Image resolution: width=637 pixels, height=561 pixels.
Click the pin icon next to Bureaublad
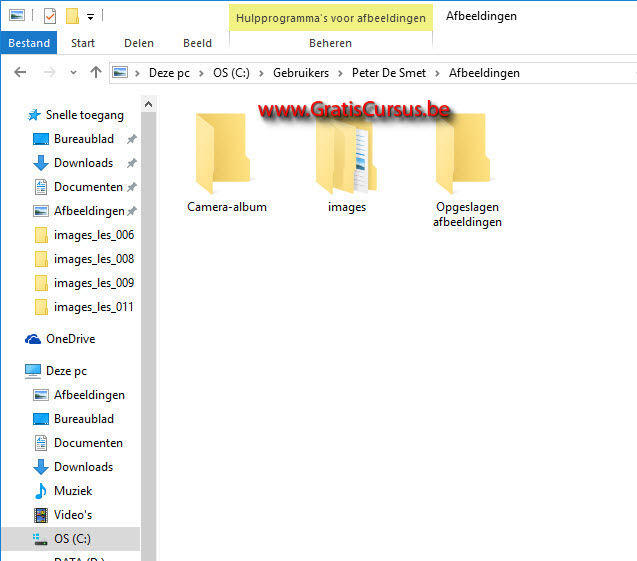(x=132, y=139)
